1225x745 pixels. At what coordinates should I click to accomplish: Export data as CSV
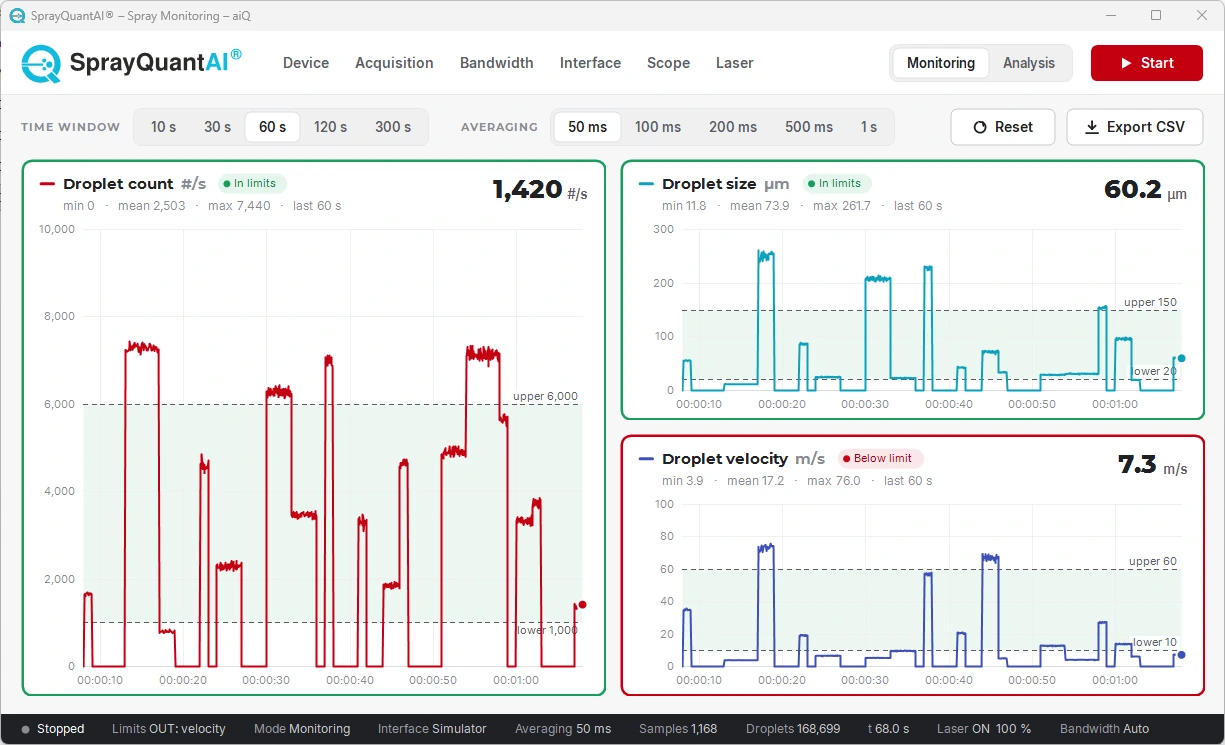point(1135,127)
